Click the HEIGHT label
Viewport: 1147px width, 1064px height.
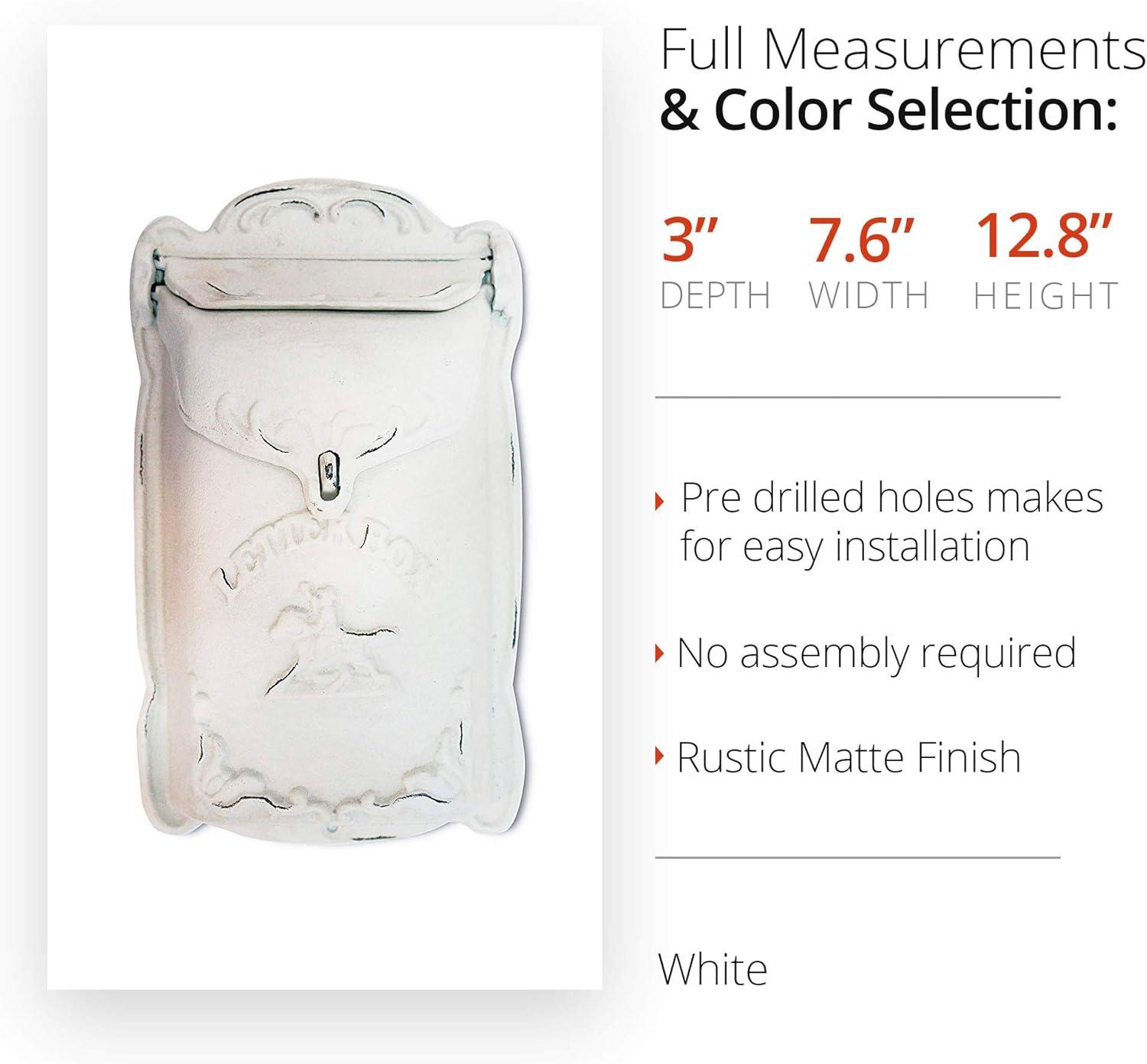(x=1045, y=296)
